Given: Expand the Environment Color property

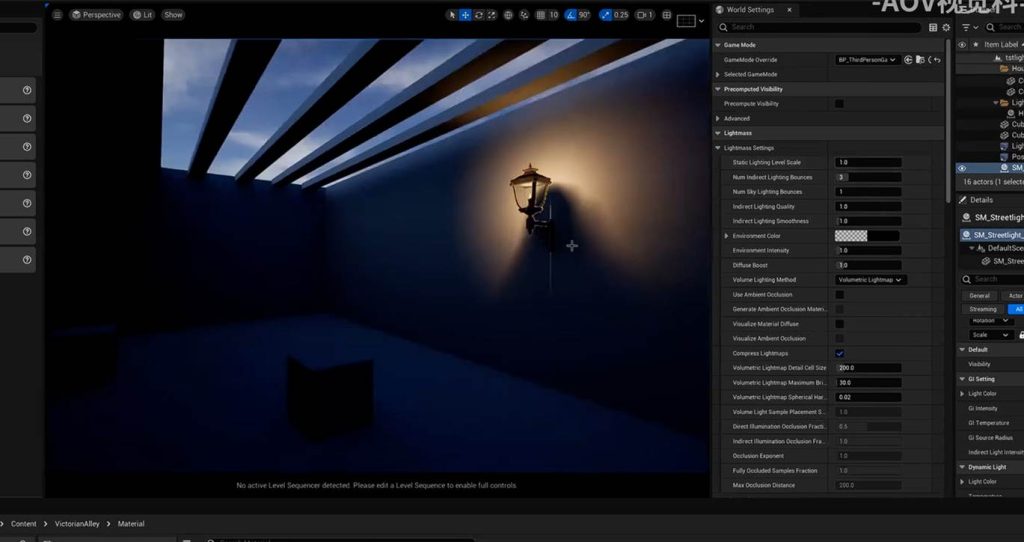Looking at the screenshot, I should point(726,236).
